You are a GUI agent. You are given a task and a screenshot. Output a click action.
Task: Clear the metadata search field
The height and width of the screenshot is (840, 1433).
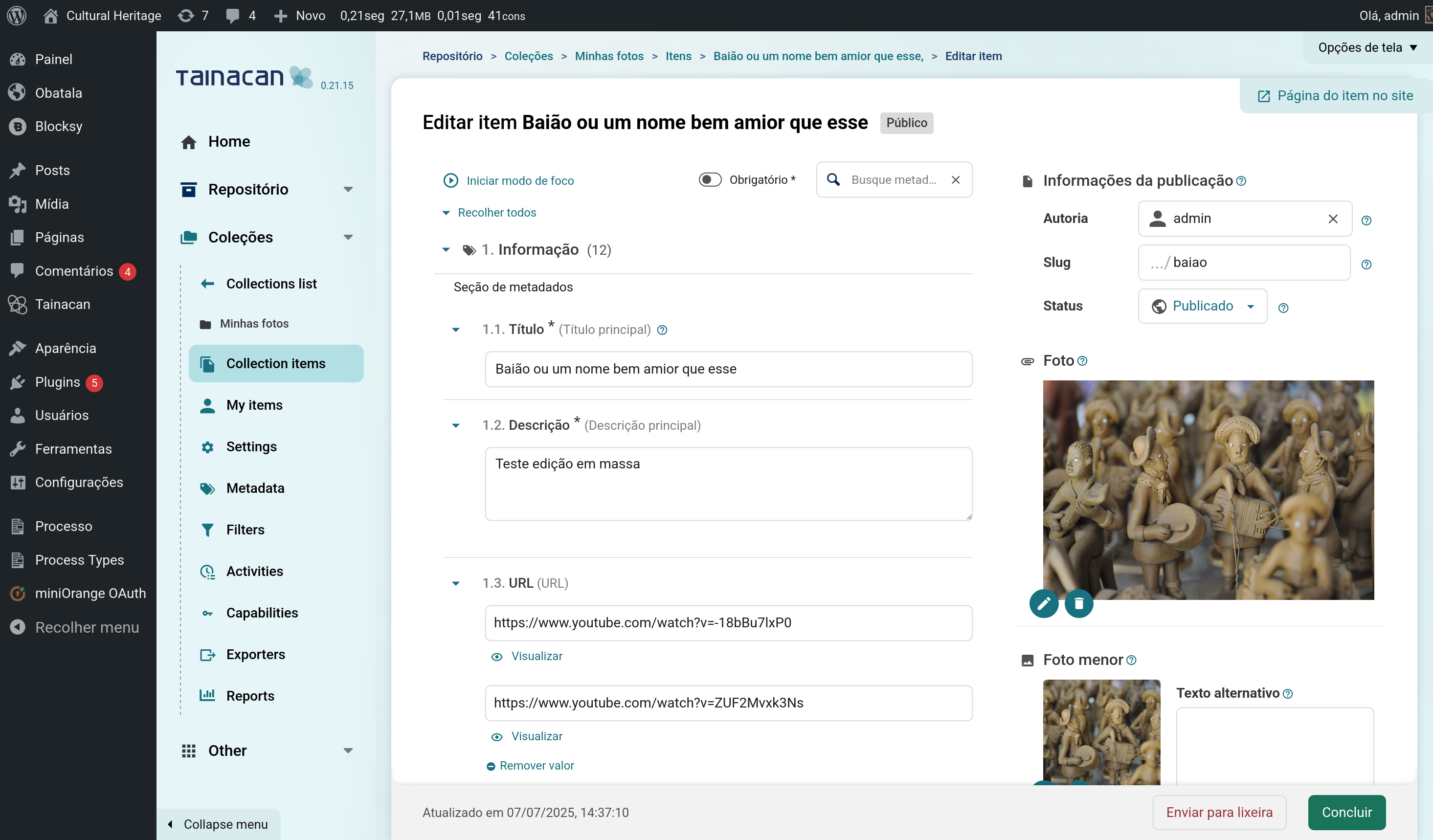click(x=955, y=179)
